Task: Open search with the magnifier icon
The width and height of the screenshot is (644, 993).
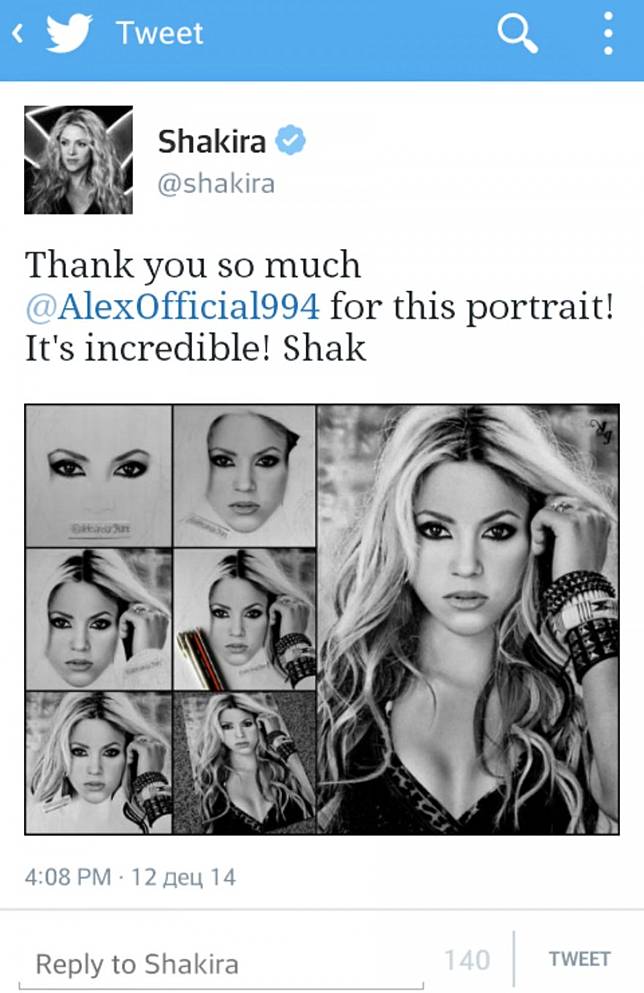Action: point(517,34)
